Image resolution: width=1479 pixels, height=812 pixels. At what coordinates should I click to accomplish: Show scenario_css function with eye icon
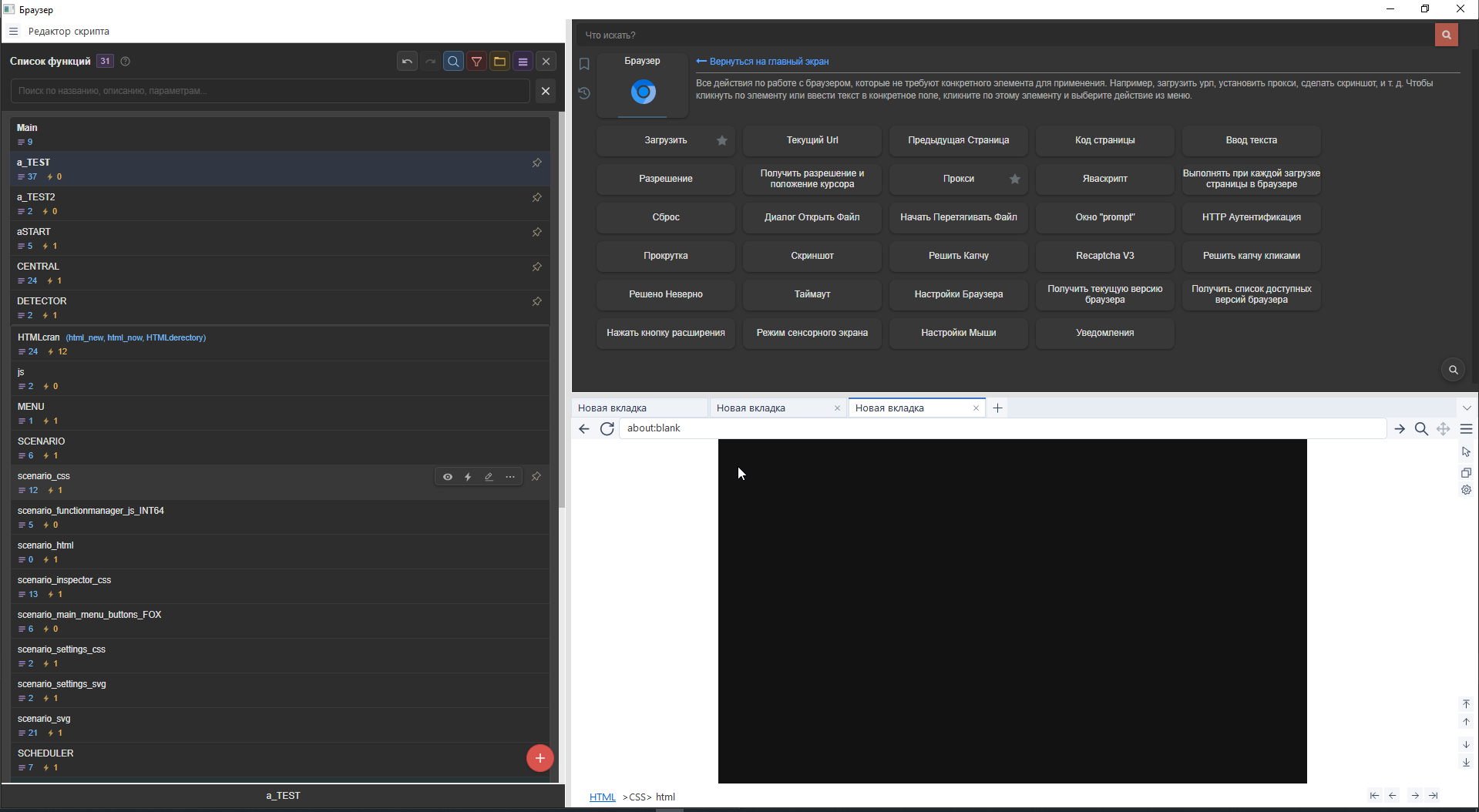(447, 477)
